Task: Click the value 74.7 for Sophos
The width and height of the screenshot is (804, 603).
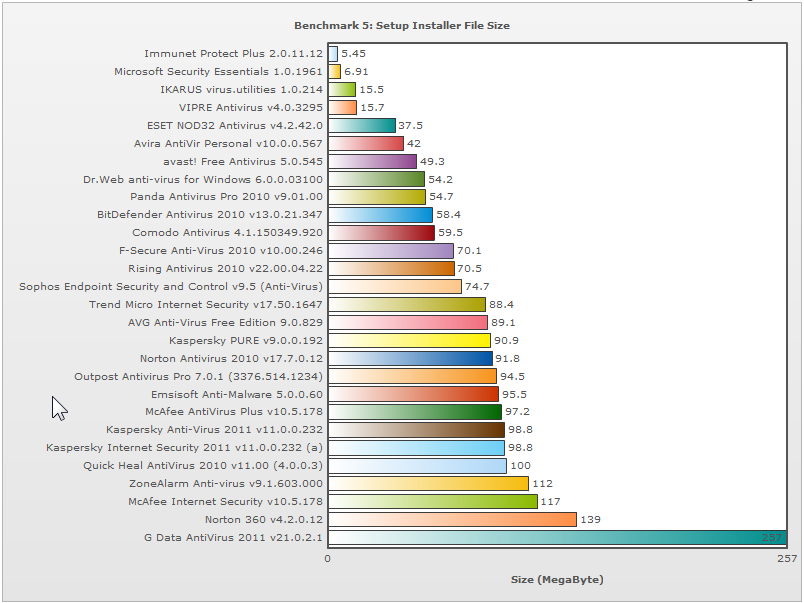Action: pyautogui.click(x=477, y=286)
